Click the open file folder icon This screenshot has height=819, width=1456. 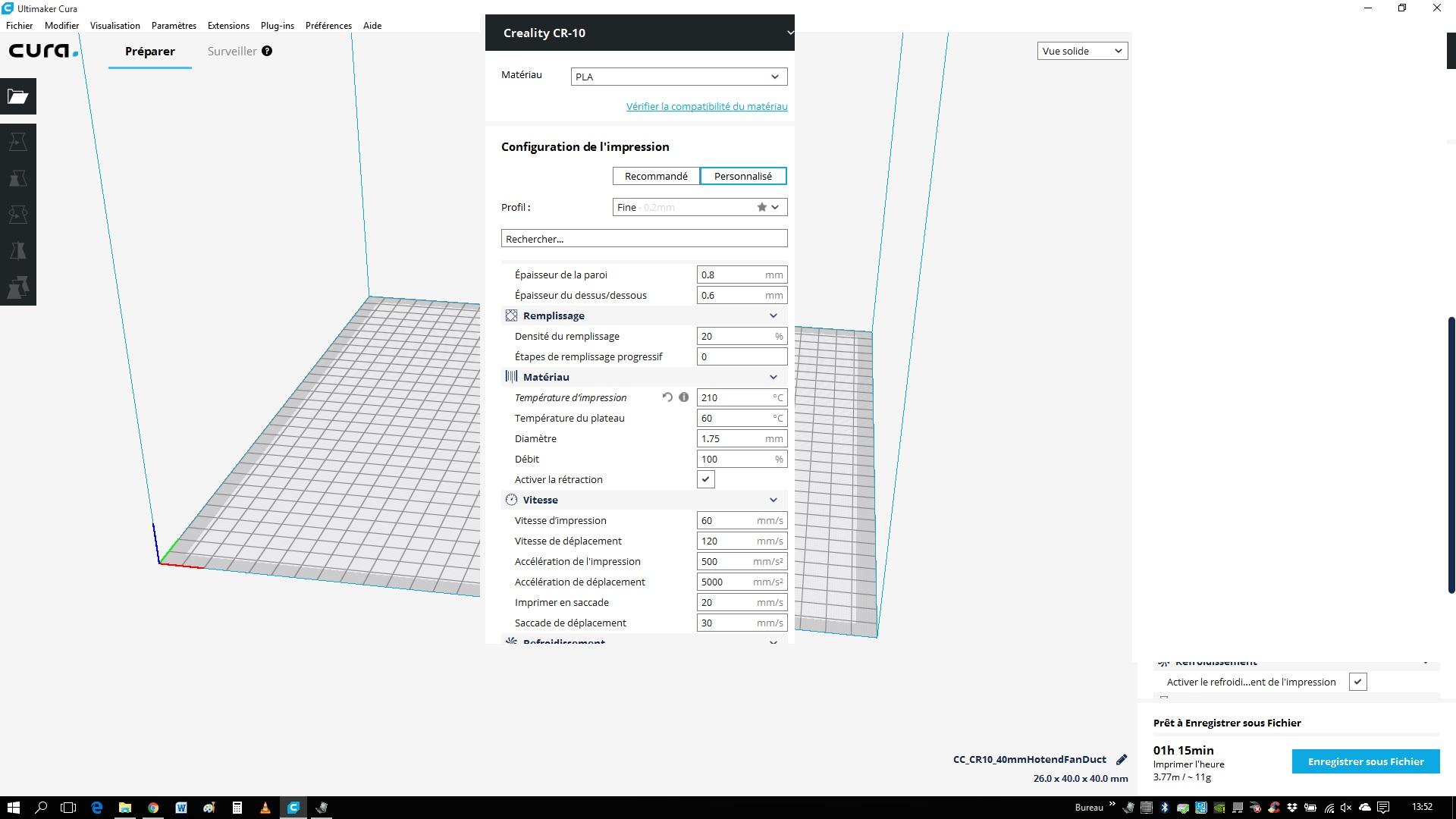18,96
